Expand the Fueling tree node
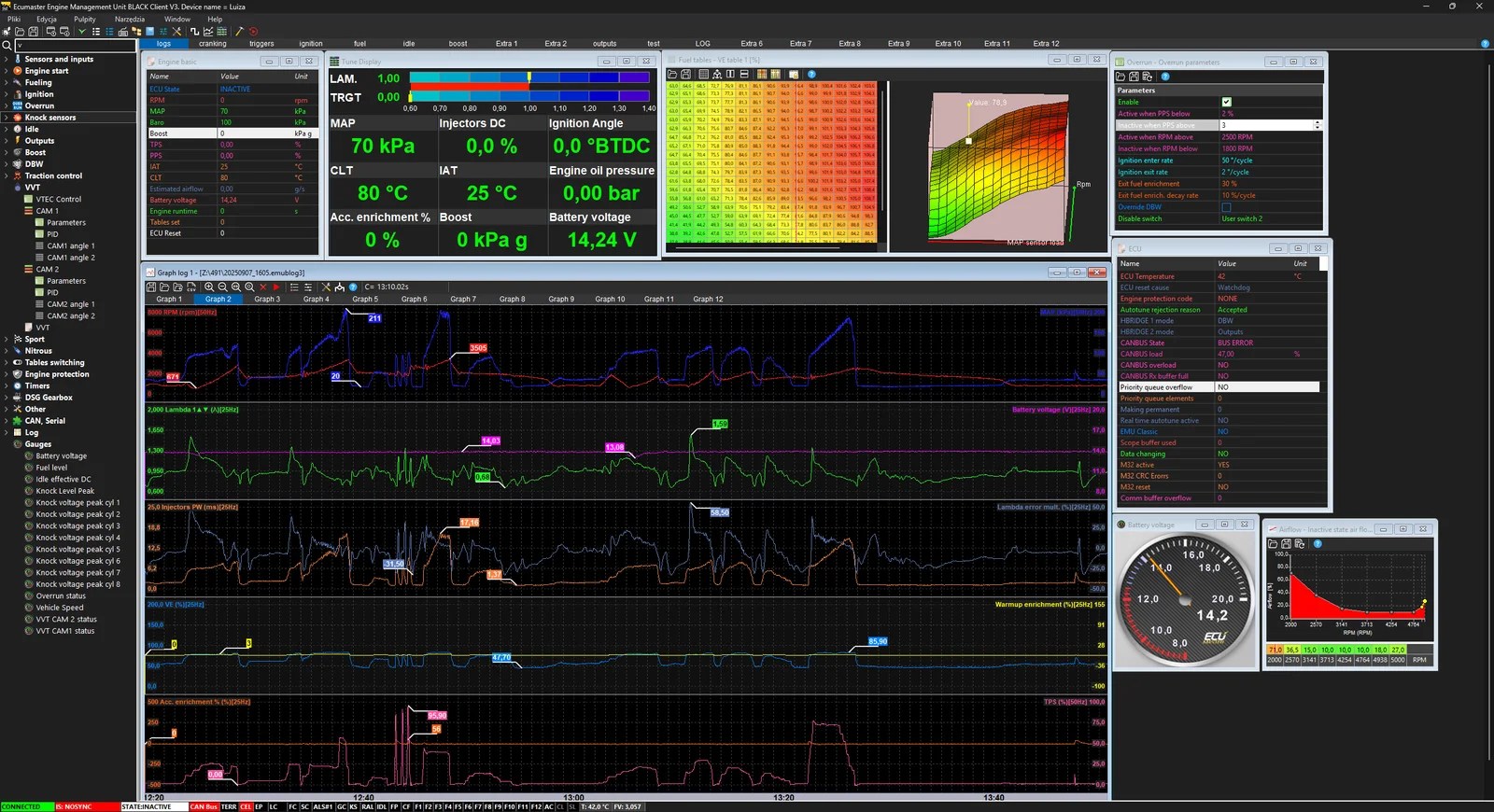The width and height of the screenshot is (1494, 812). coord(7,82)
